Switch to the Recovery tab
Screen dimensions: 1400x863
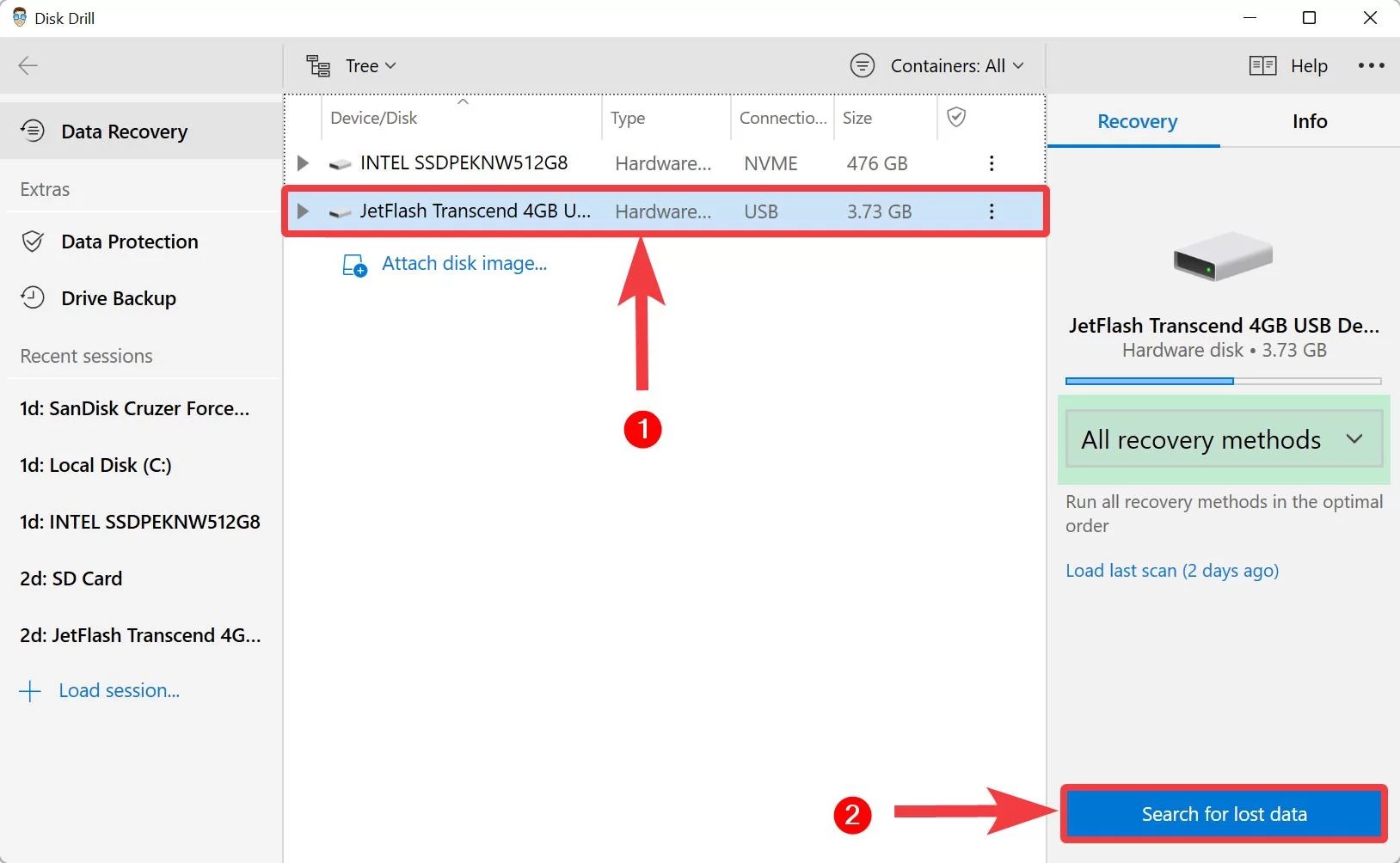pyautogui.click(x=1137, y=121)
